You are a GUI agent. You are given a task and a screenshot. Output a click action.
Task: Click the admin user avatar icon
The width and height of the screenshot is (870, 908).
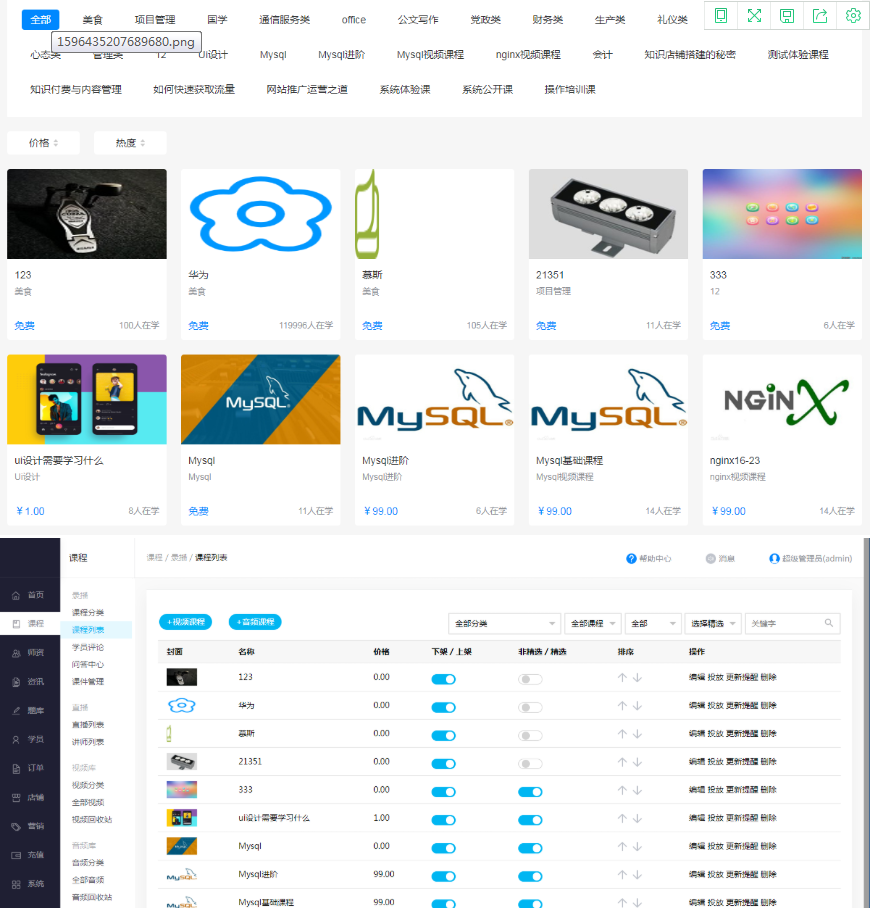tap(774, 558)
